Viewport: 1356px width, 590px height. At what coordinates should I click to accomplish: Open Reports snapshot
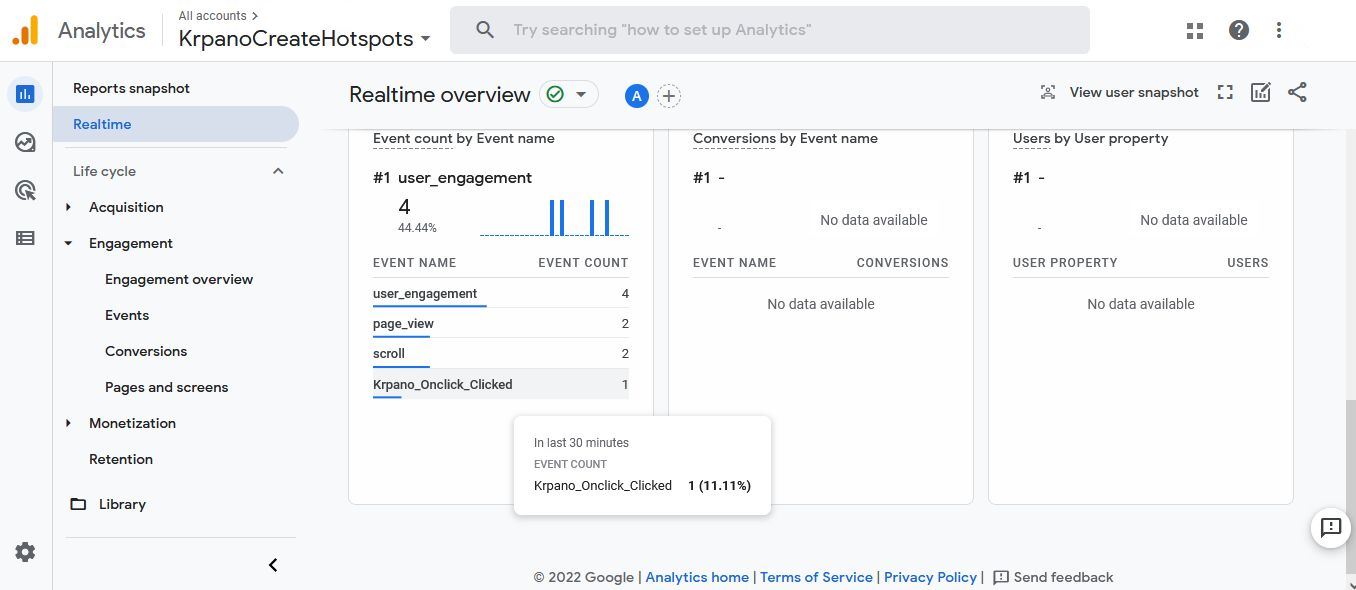(131, 88)
